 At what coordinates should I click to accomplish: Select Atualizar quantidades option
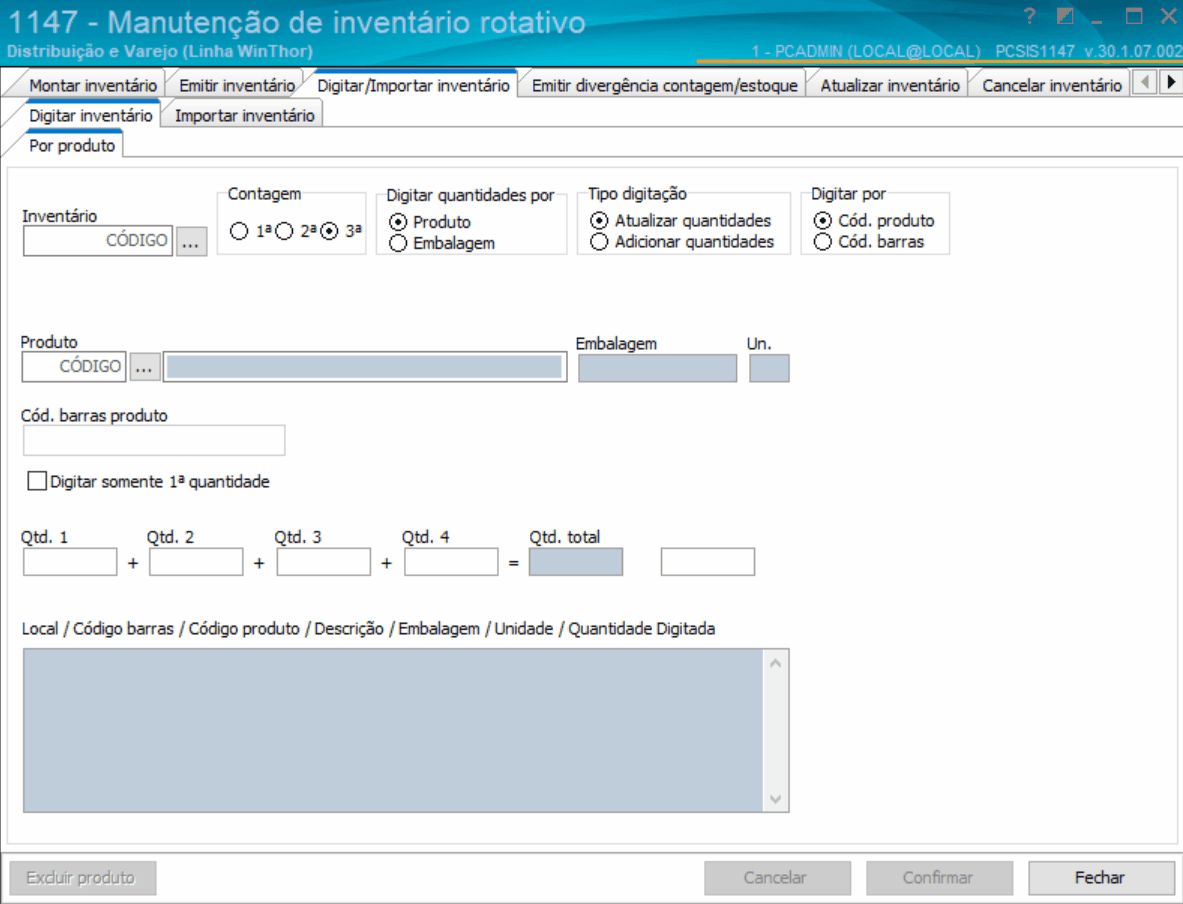pyautogui.click(x=599, y=220)
